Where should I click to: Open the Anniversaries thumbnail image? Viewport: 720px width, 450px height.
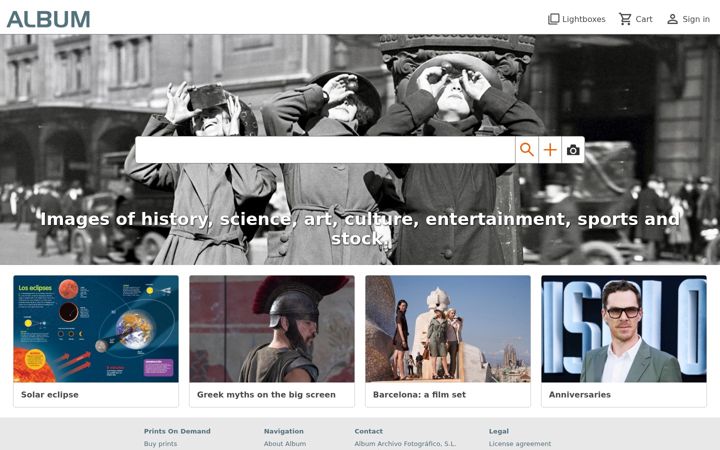624,329
